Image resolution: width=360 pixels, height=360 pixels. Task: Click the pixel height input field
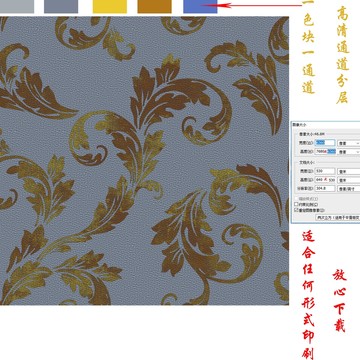tap(325, 151)
